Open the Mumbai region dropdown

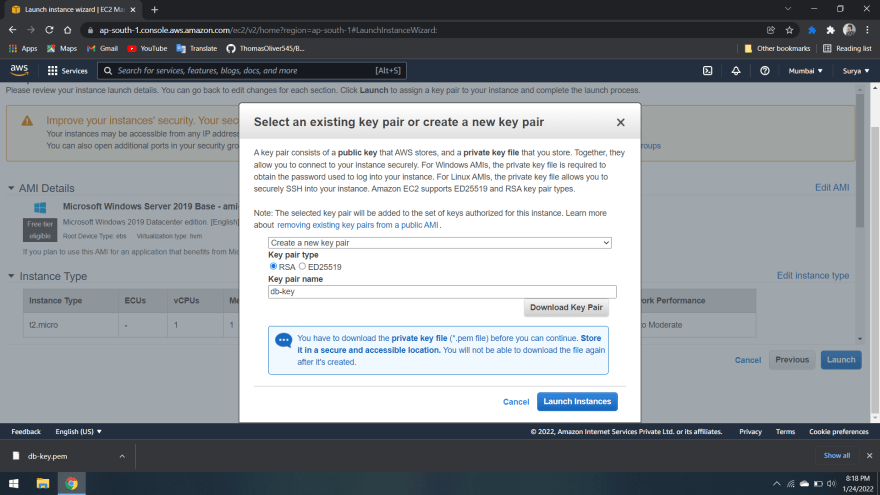click(805, 71)
